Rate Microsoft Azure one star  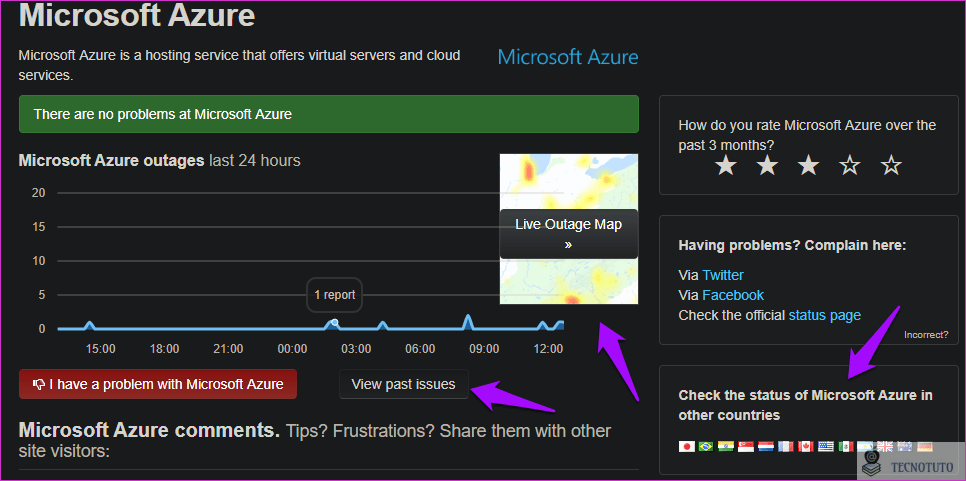tap(726, 165)
